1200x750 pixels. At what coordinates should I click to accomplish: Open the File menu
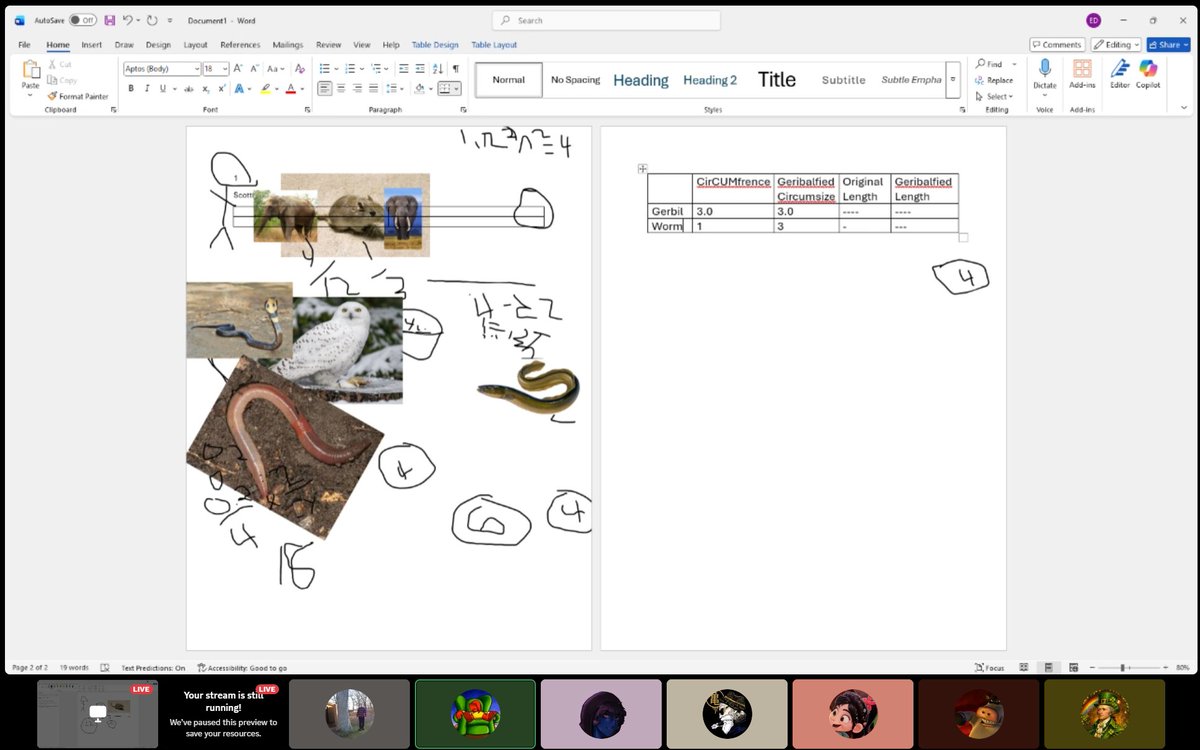tap(24, 45)
